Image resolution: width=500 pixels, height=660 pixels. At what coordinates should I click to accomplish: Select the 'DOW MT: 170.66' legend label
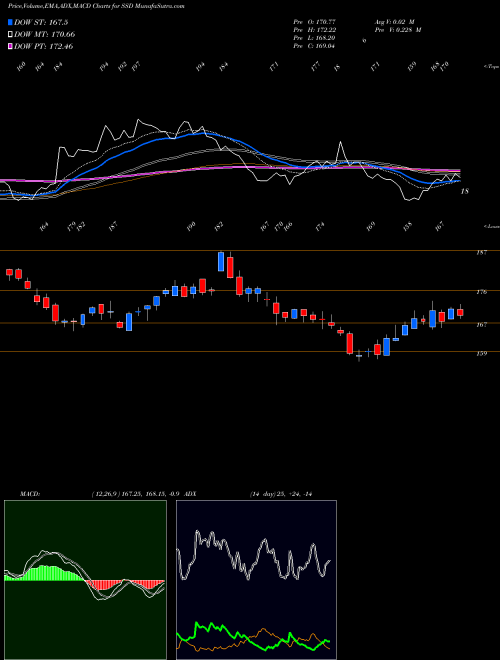44,35
